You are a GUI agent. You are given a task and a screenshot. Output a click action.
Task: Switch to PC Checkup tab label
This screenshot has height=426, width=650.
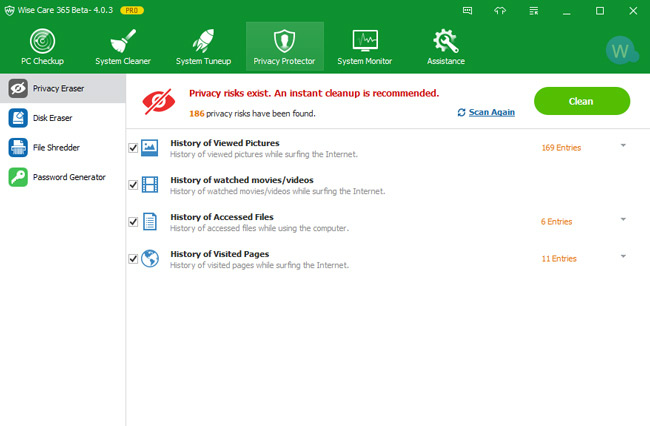coord(42,61)
